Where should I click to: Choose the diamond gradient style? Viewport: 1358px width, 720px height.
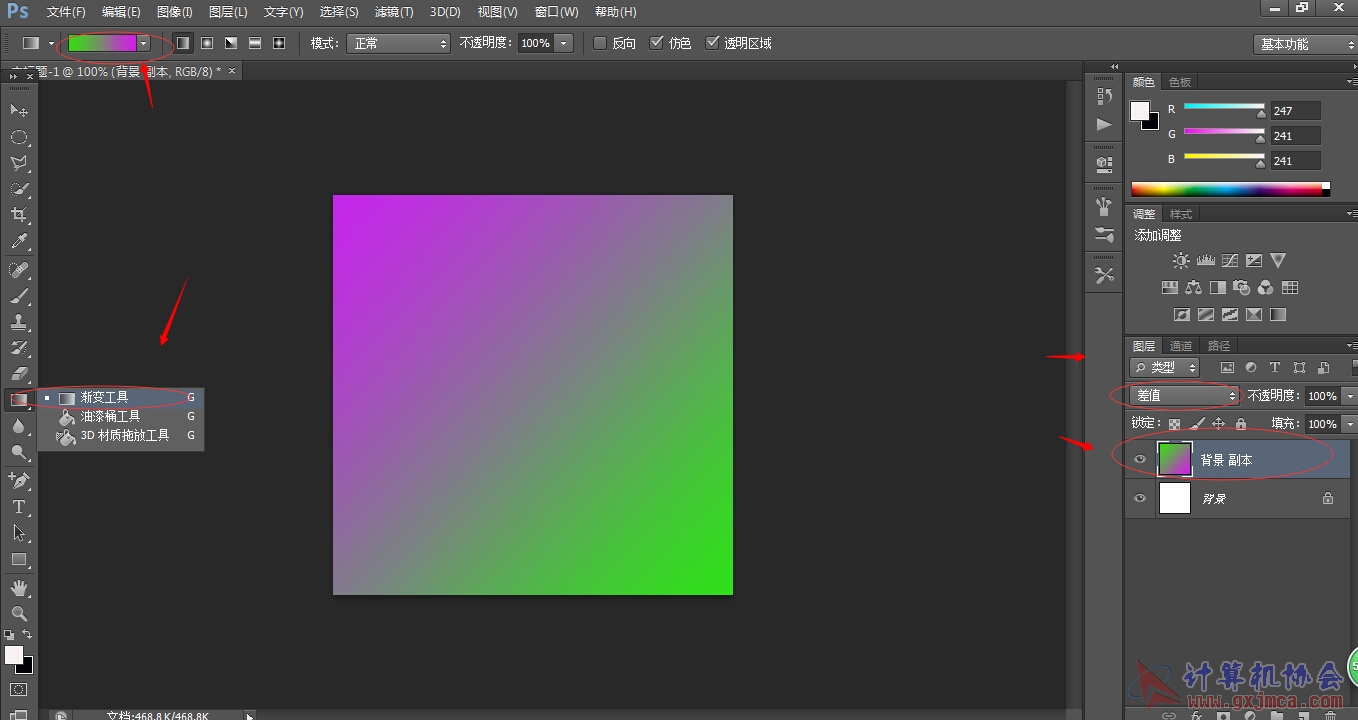[x=279, y=43]
